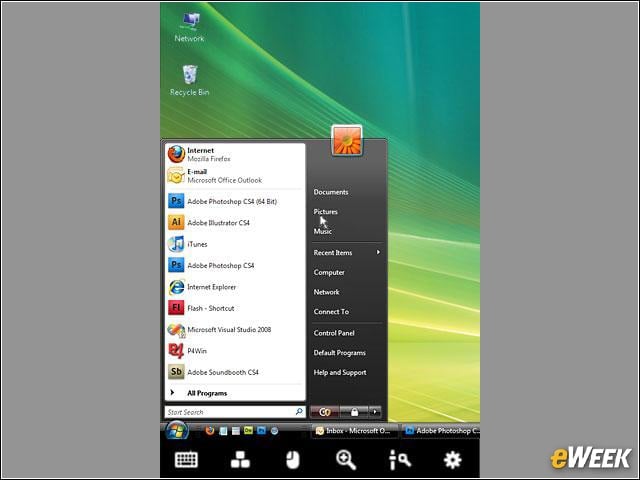The height and width of the screenshot is (480, 640).
Task: Expand the shutdown options arrow
Action: click(x=375, y=412)
